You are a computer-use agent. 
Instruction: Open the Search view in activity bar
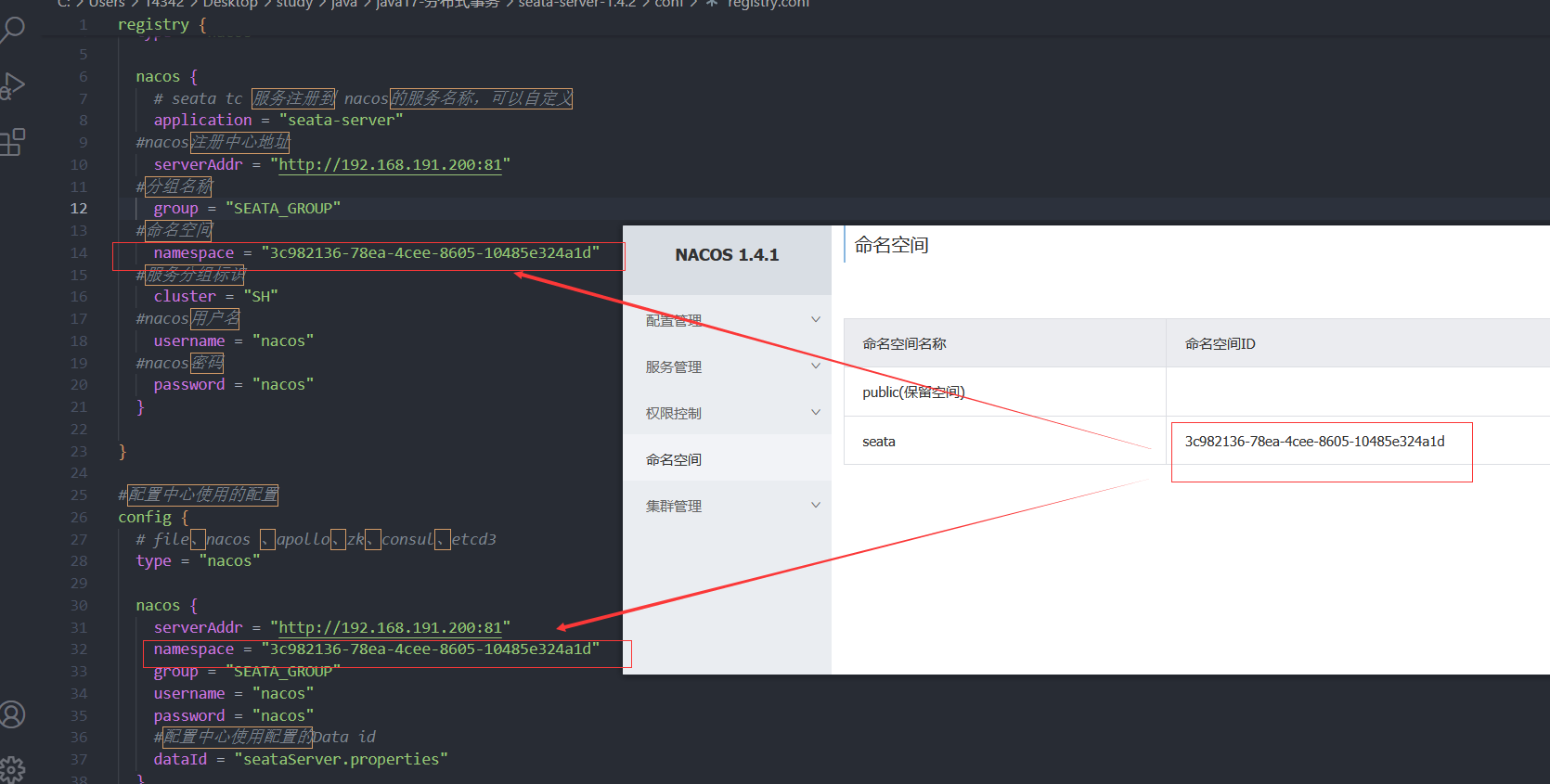(12, 31)
